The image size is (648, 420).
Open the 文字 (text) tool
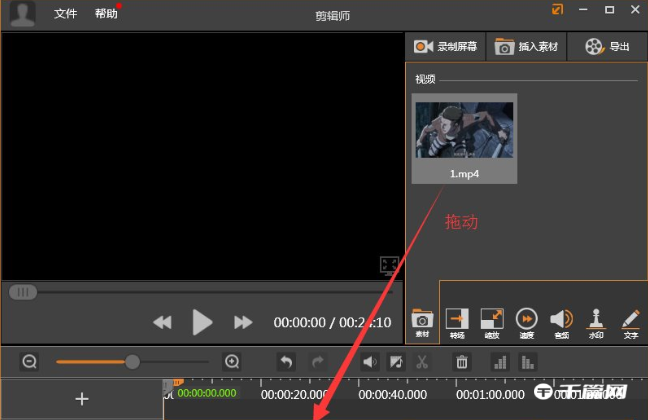pyautogui.click(x=630, y=322)
